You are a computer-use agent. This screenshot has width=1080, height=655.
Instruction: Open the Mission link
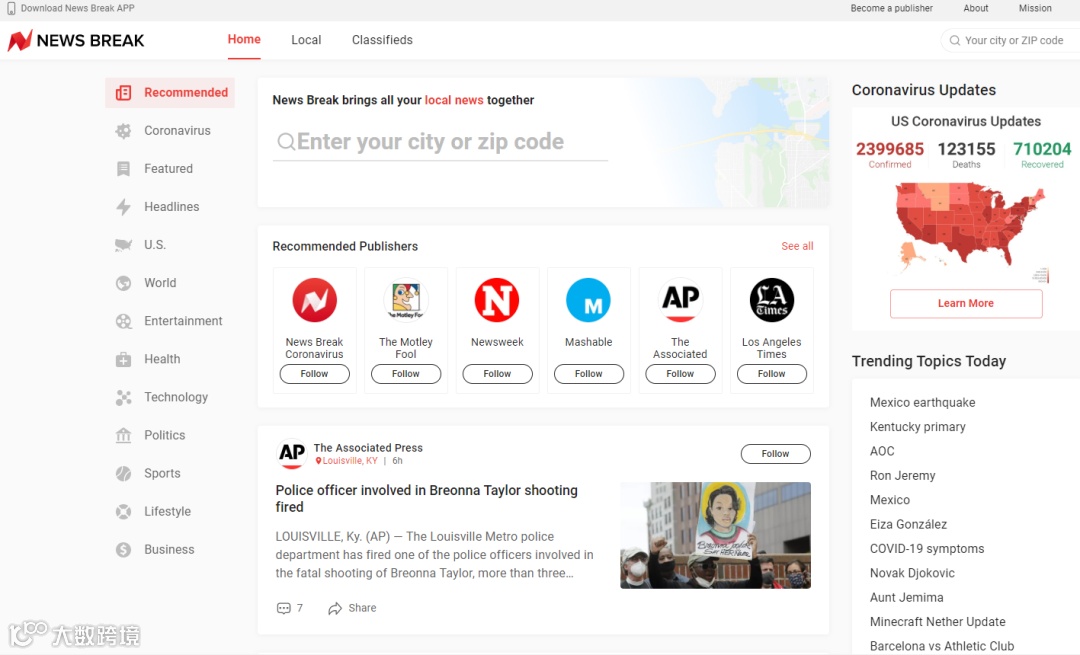click(x=1035, y=8)
